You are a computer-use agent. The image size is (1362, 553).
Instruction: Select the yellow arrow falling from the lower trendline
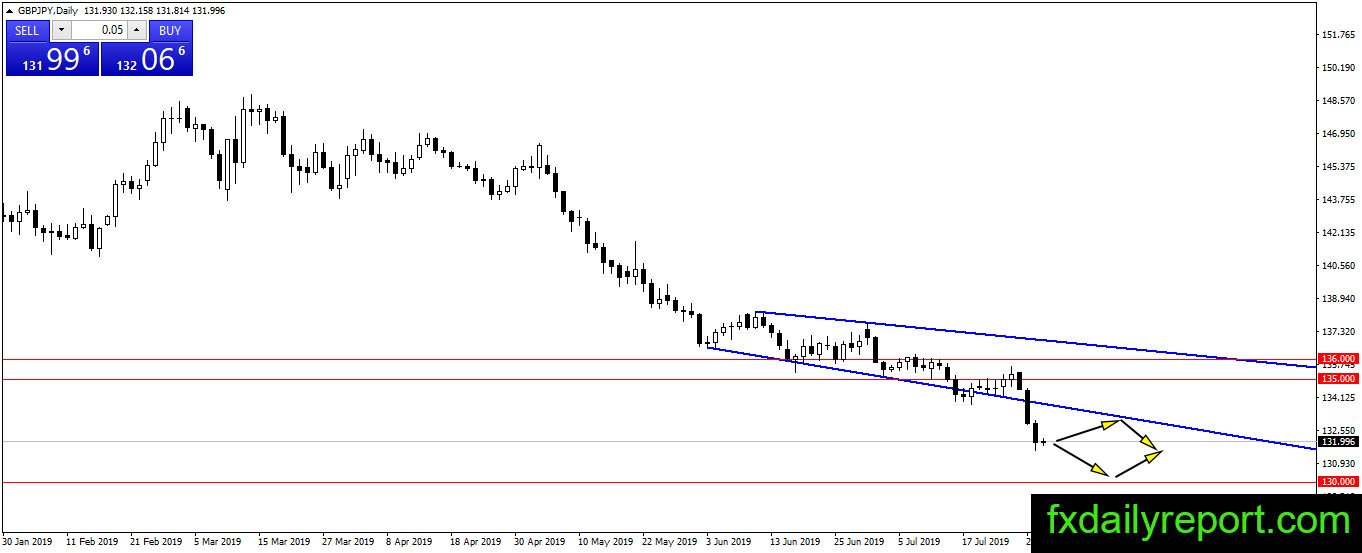pos(1141,435)
